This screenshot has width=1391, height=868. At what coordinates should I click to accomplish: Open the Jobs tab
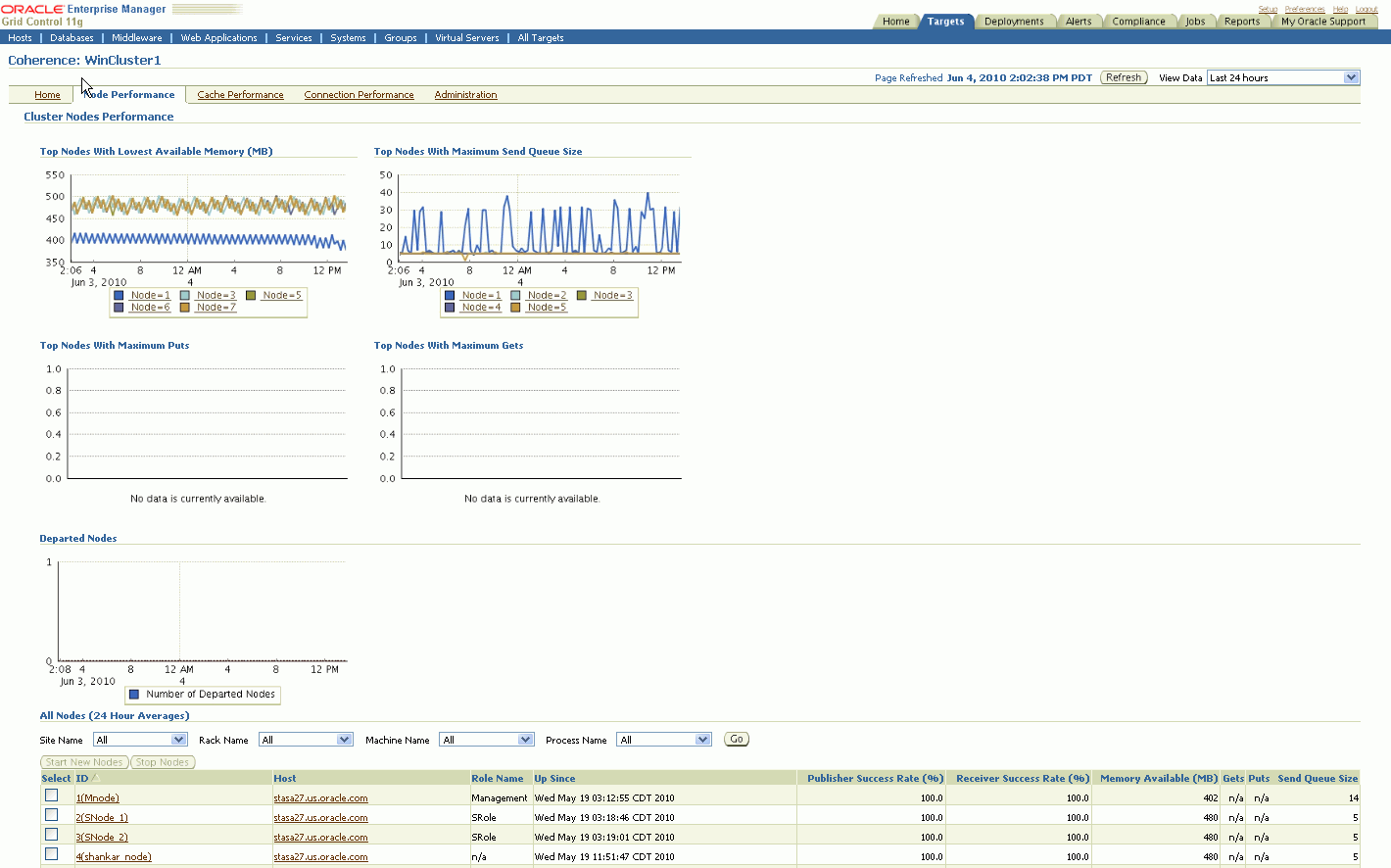pos(1195,22)
